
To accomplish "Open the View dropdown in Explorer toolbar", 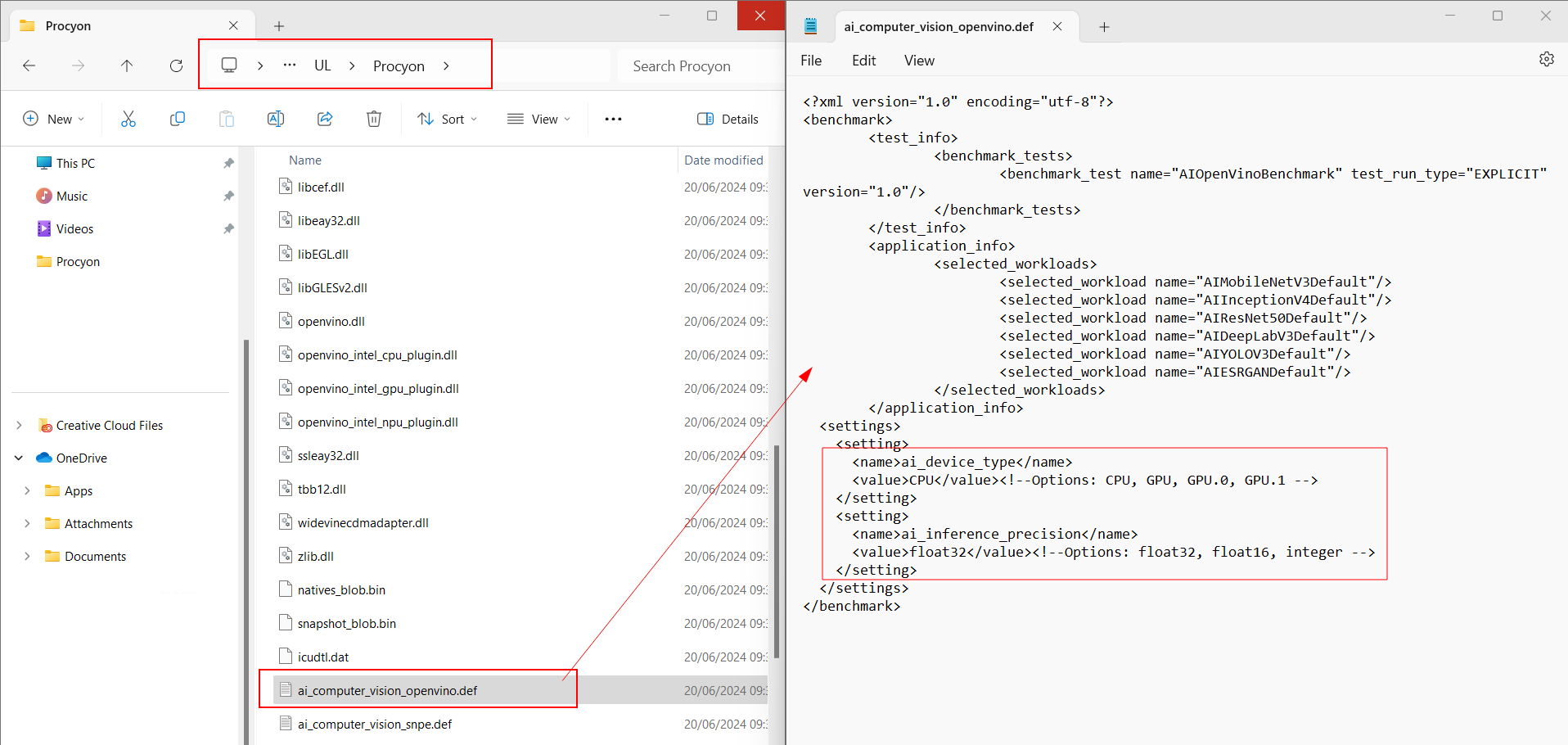I will [538, 119].
